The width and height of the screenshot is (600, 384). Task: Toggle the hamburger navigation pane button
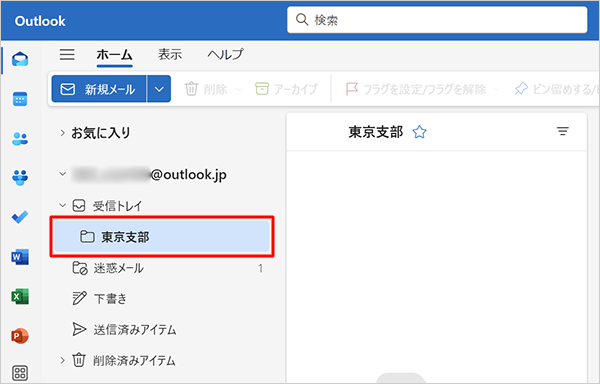(67, 54)
